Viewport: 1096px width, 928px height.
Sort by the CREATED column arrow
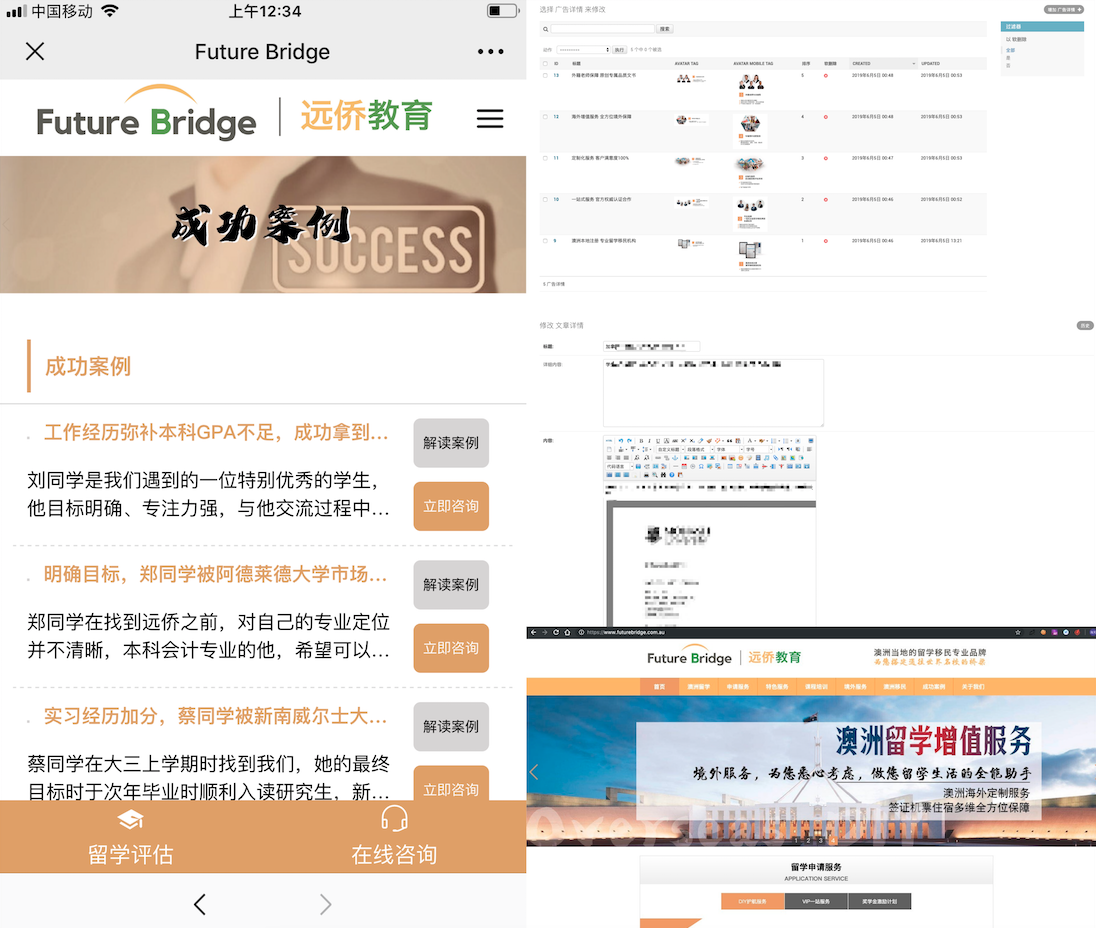tap(913, 63)
